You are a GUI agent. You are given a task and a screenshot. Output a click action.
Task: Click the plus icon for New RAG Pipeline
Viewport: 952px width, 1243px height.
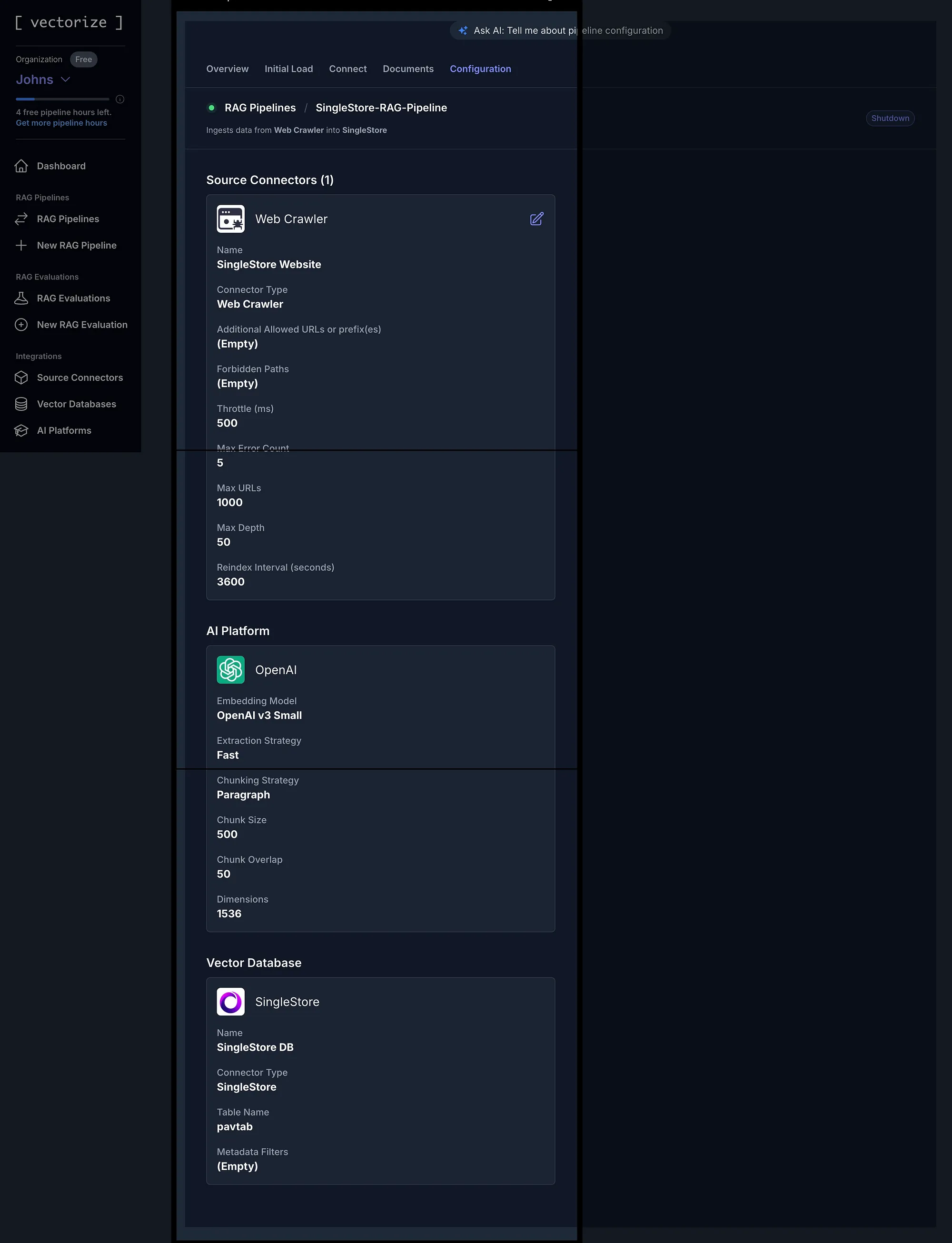click(21, 246)
